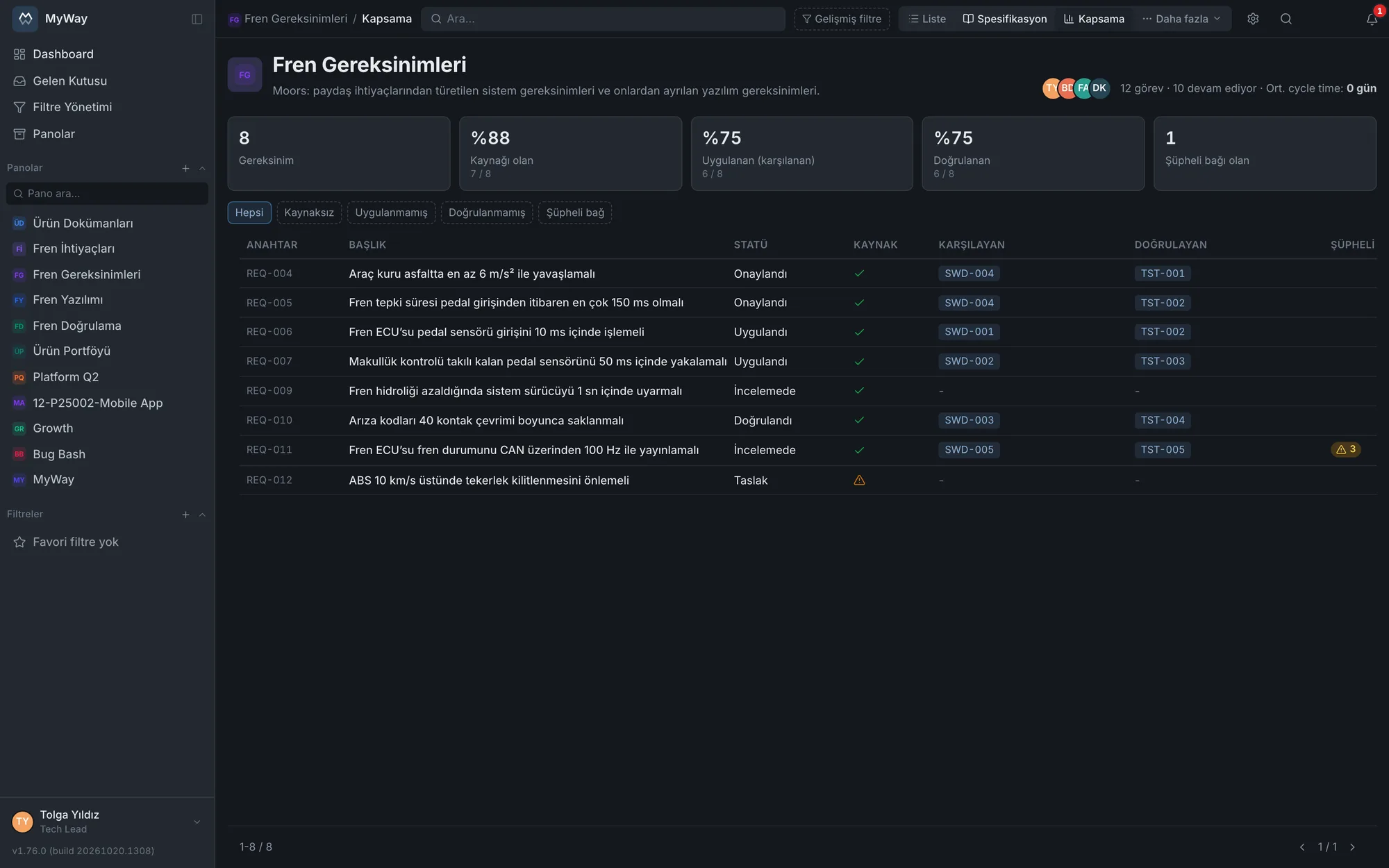Viewport: 1389px width, 868px height.
Task: Click the Gelişmiş filtre button
Action: pos(842,19)
